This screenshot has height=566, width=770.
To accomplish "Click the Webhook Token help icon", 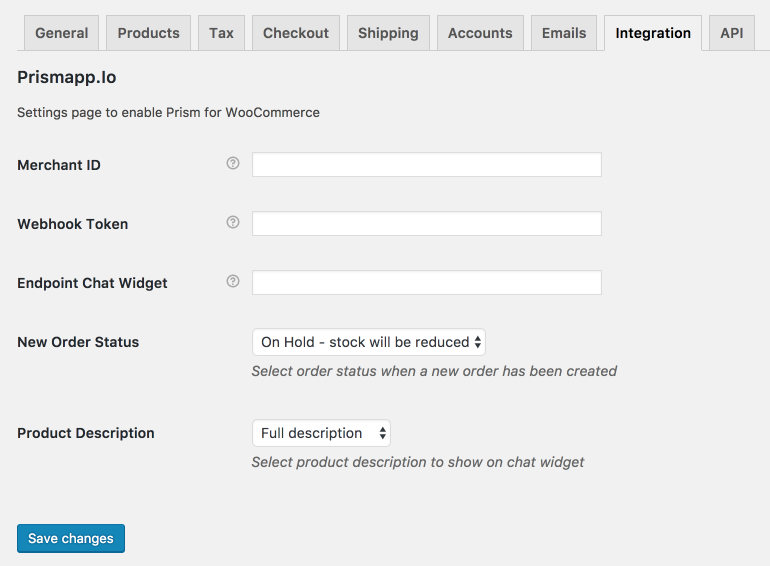I will click(233, 222).
